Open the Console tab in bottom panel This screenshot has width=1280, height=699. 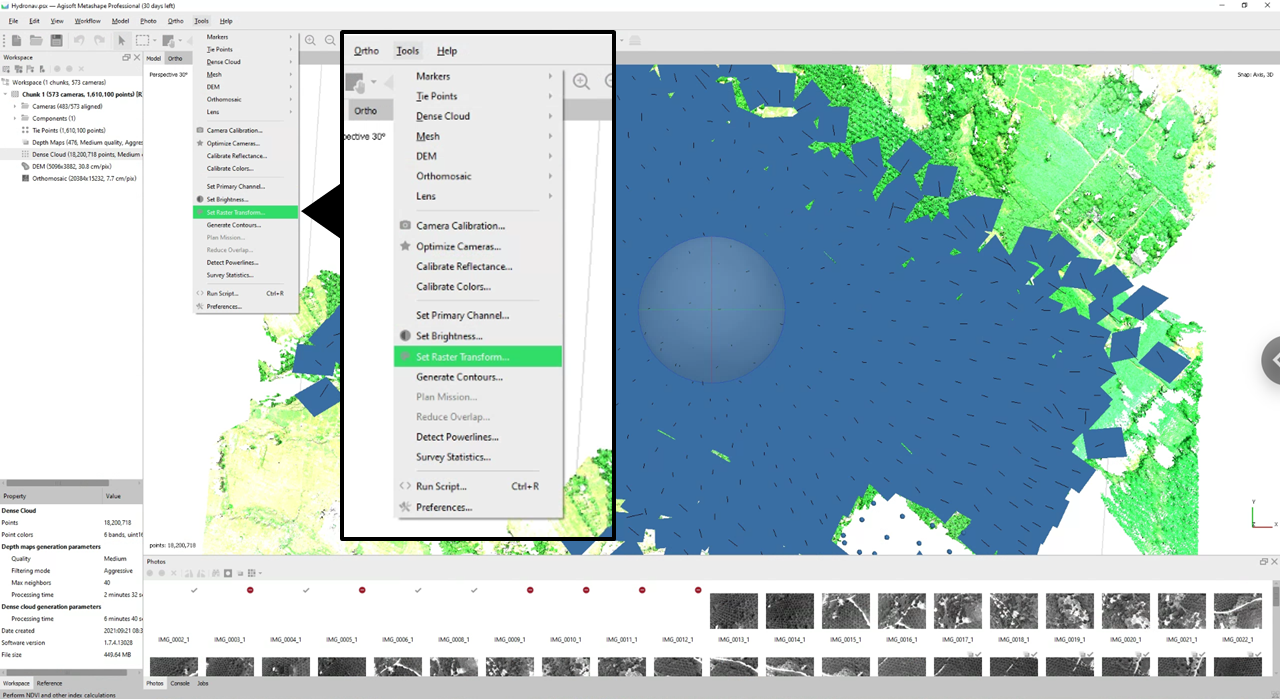tap(180, 683)
